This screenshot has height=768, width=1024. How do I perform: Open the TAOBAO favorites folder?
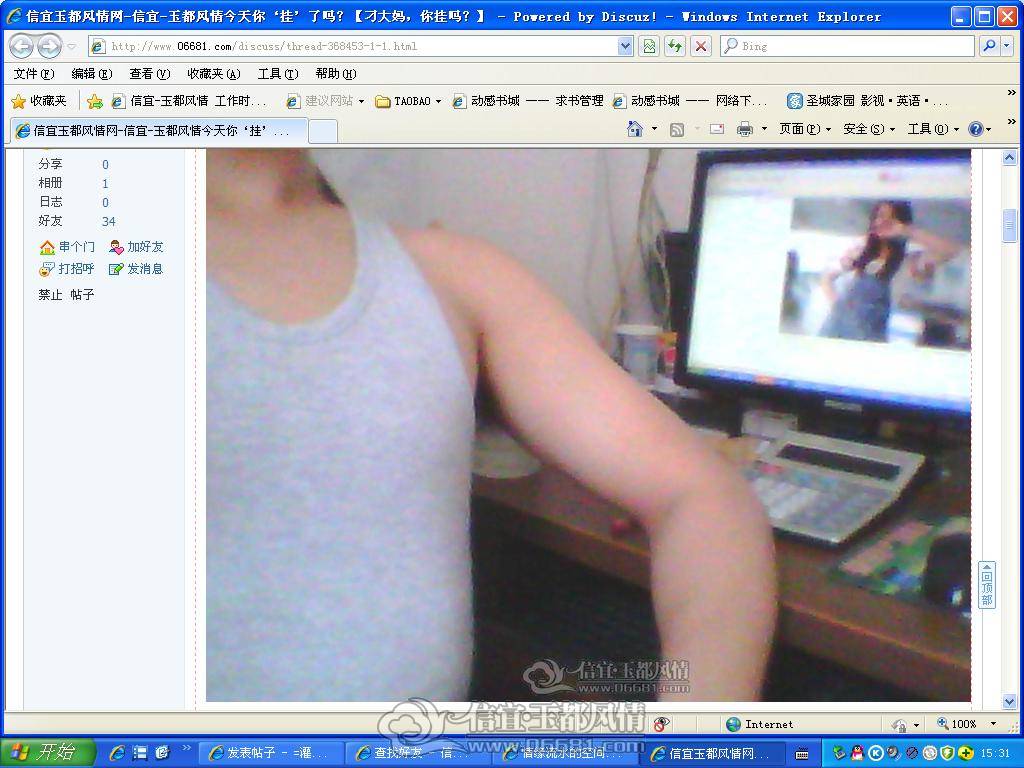coord(408,101)
